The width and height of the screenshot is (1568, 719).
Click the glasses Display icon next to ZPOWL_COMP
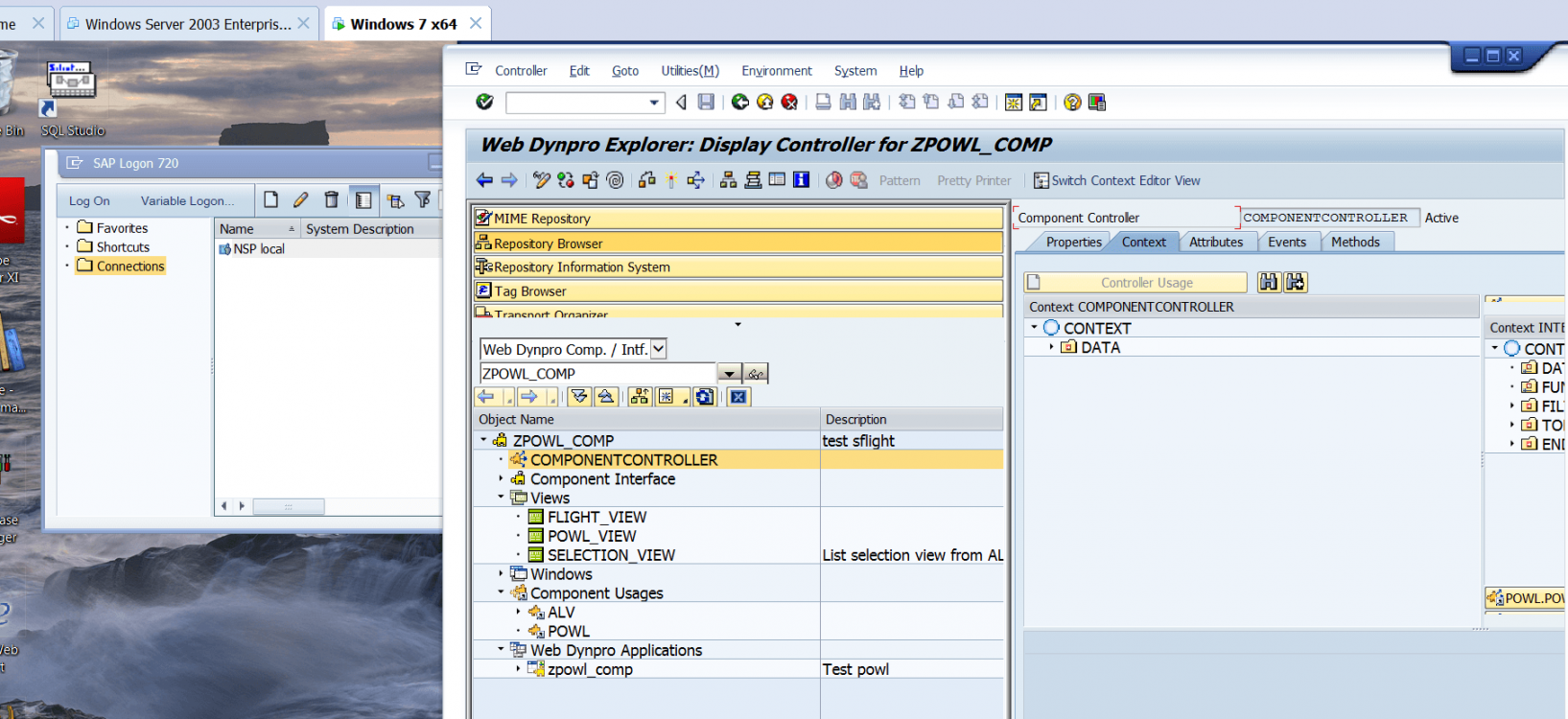tap(756, 374)
